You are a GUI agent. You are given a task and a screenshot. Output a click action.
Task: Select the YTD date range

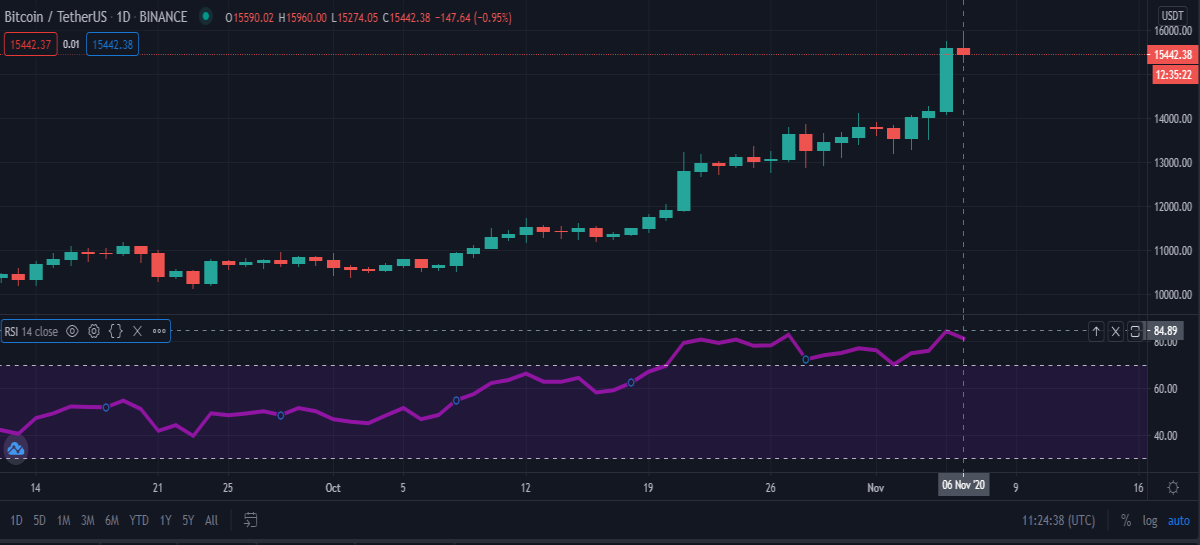pos(139,521)
